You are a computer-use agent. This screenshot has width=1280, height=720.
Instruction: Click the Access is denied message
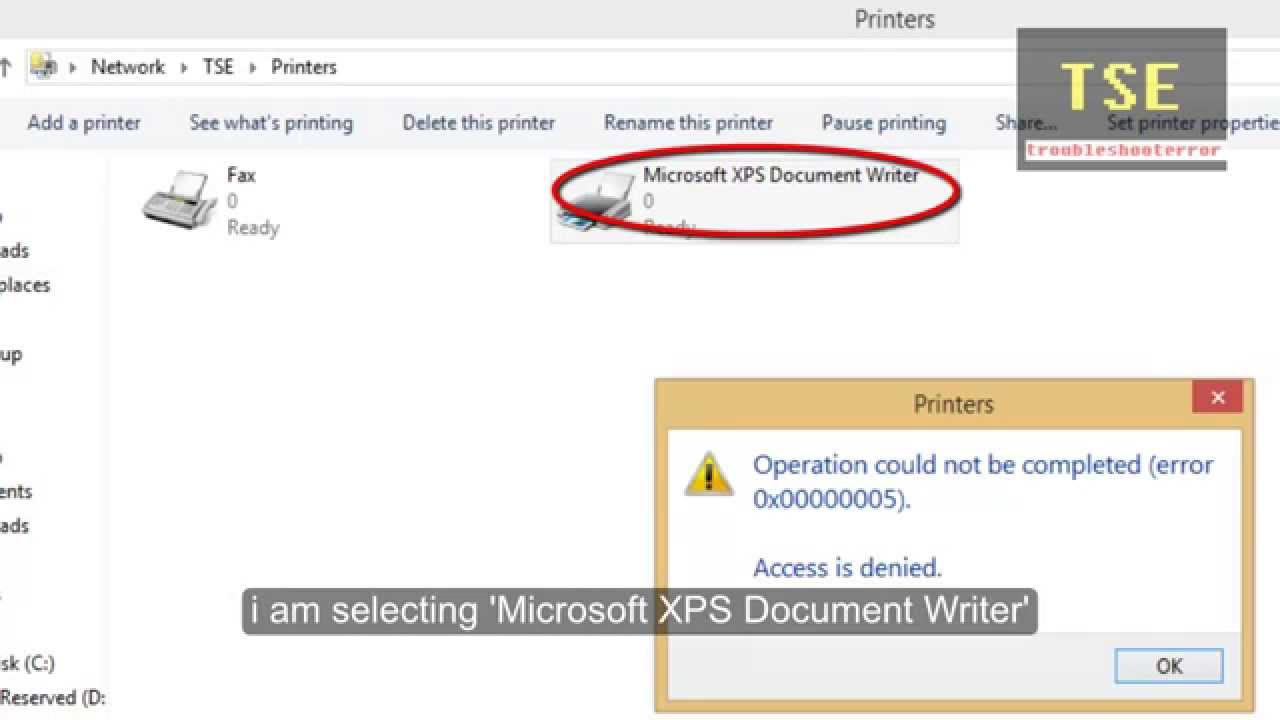847,568
